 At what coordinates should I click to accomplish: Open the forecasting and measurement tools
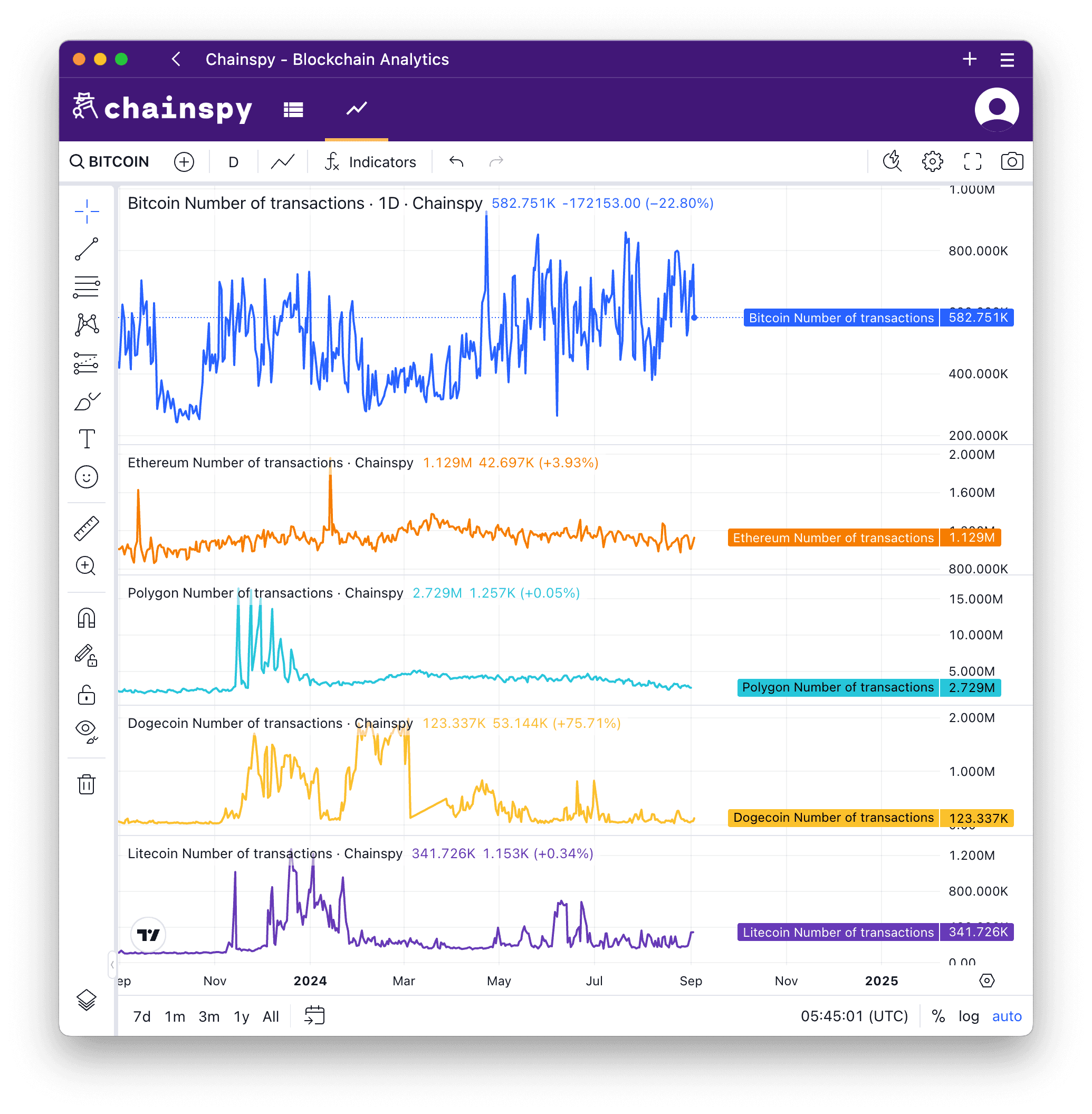tap(87, 363)
